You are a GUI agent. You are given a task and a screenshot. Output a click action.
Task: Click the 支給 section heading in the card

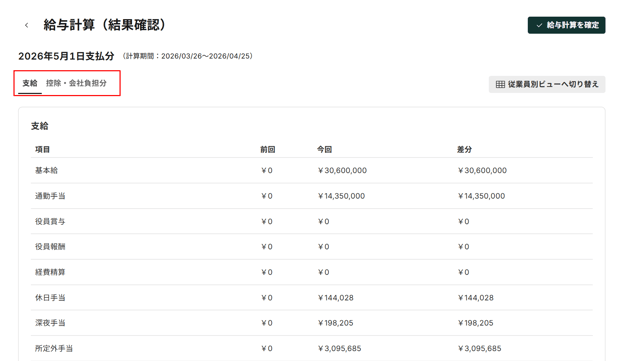point(39,126)
